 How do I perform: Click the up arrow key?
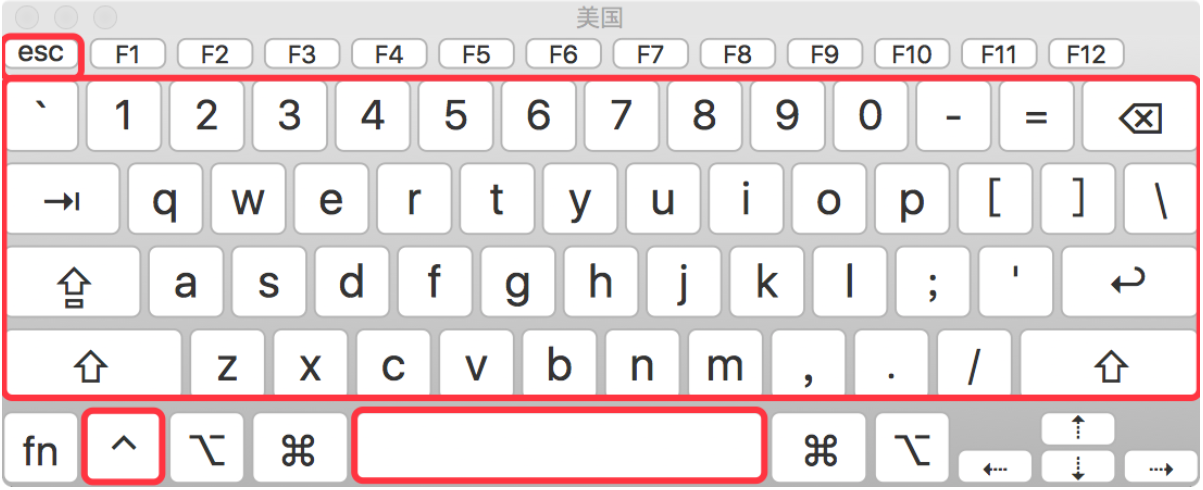coord(1078,430)
